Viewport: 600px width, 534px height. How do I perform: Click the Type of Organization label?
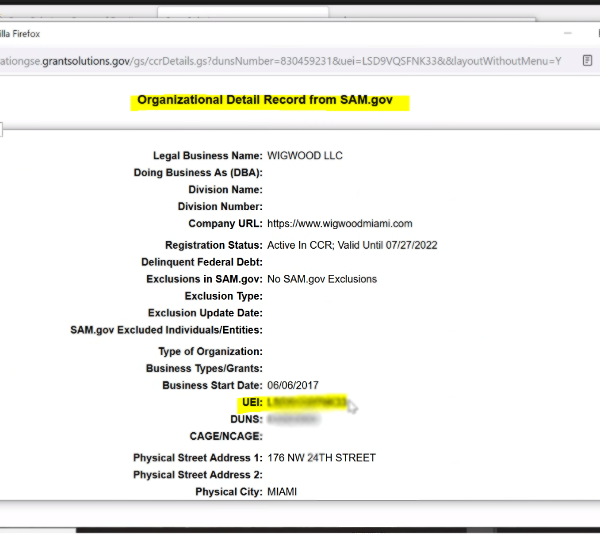click(210, 352)
